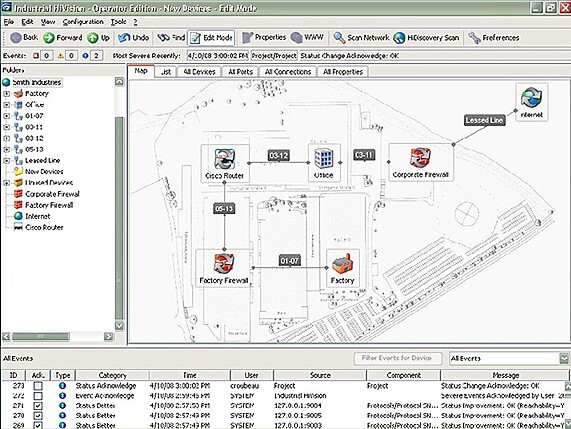Click Filter Events for Device button
Screen dimensions: 571x429
pos(398,358)
